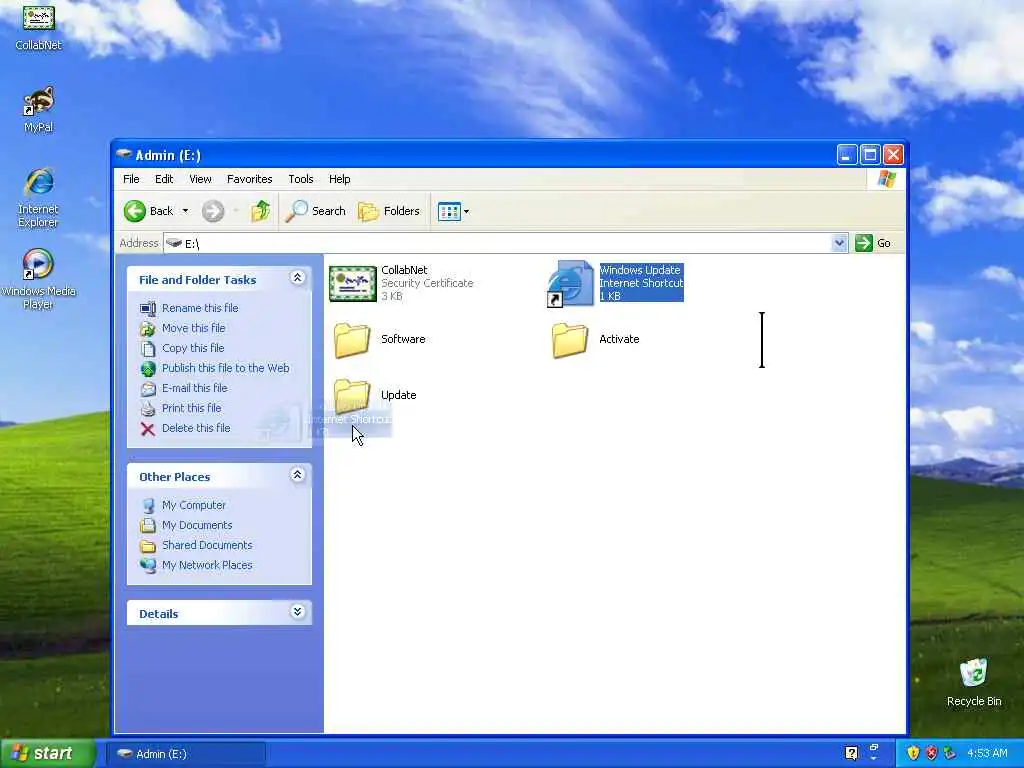Click Move this file
The width and height of the screenshot is (1024, 768).
click(x=193, y=328)
